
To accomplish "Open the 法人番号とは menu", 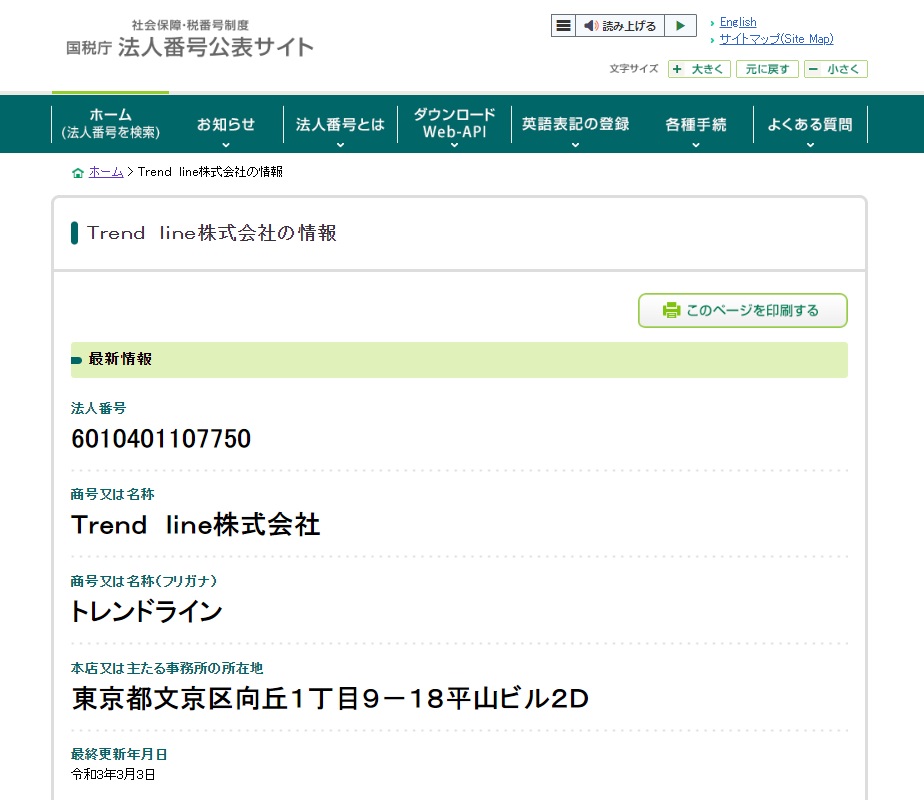I will click(340, 124).
